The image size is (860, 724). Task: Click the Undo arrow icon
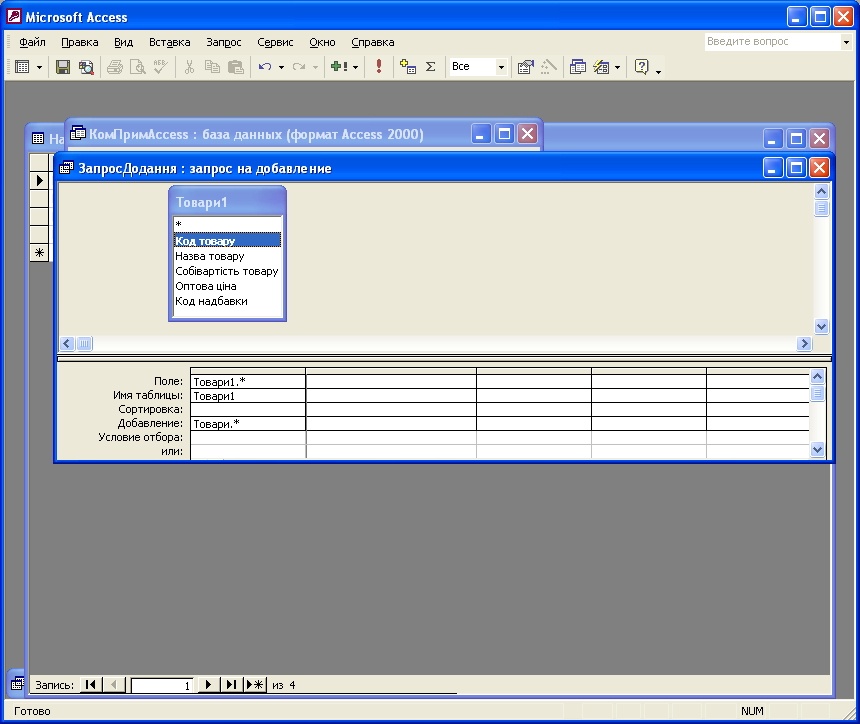click(265, 67)
